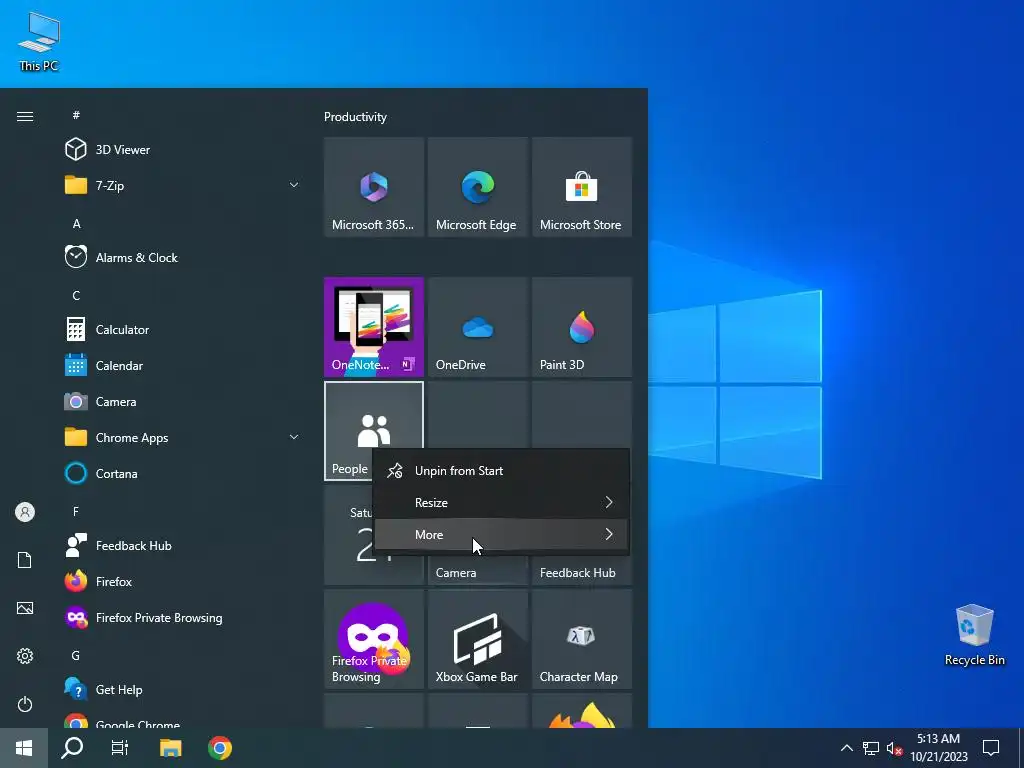
Task: Open File Explorer from the taskbar
Action: pos(170,748)
